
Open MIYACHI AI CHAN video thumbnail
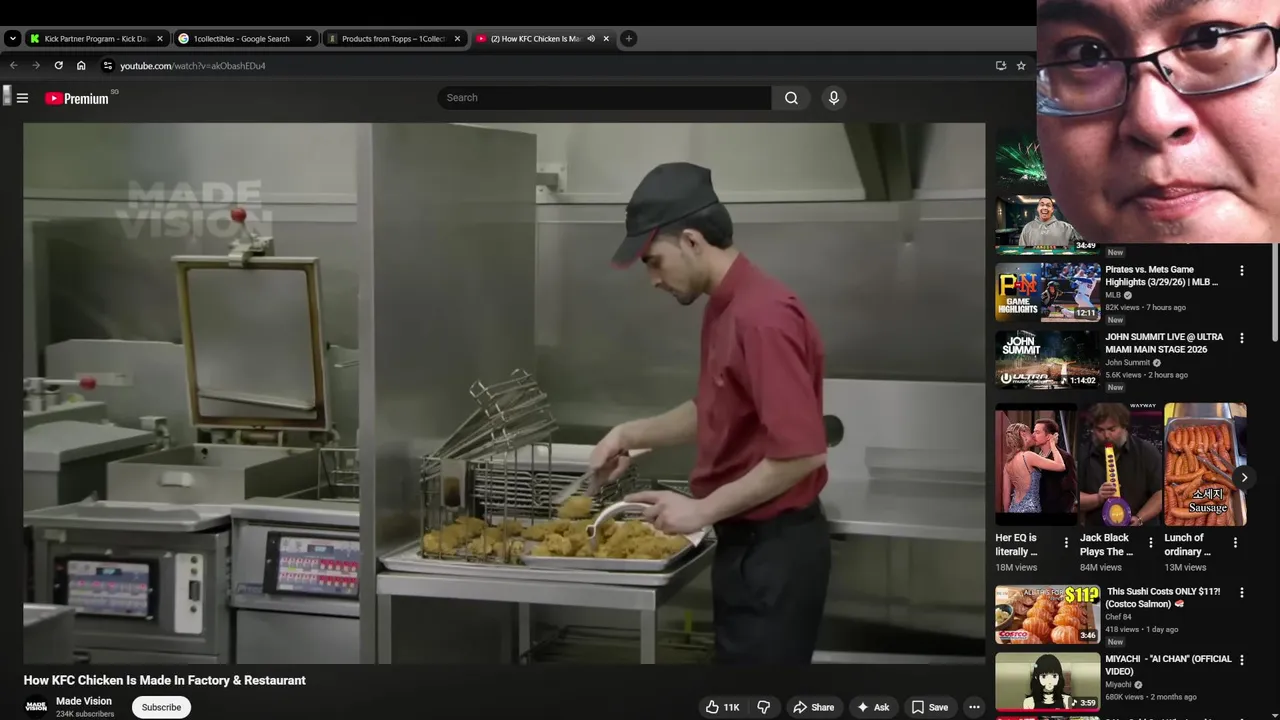[x=1048, y=681]
